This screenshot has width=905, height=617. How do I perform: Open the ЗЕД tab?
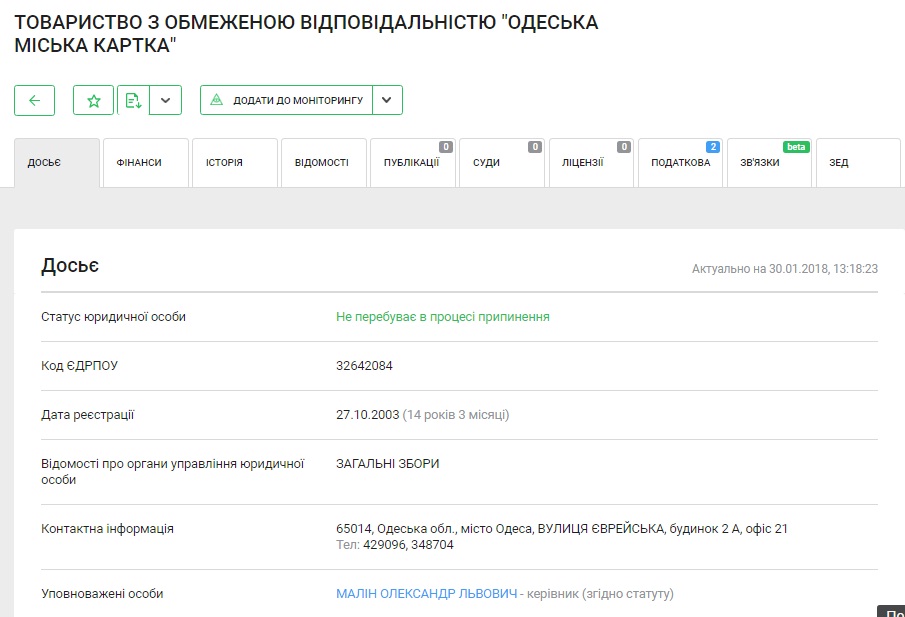(x=858, y=163)
